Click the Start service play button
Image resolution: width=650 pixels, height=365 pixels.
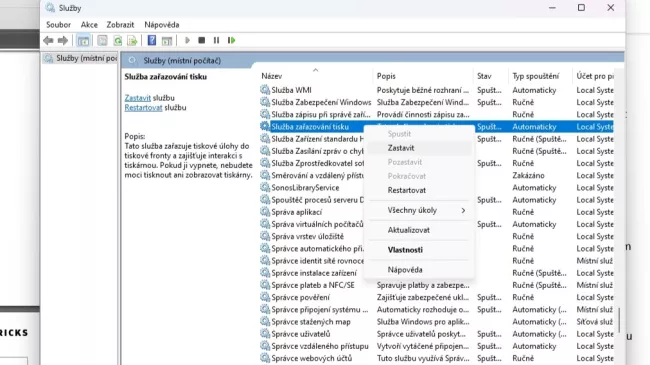pyautogui.click(x=187, y=41)
